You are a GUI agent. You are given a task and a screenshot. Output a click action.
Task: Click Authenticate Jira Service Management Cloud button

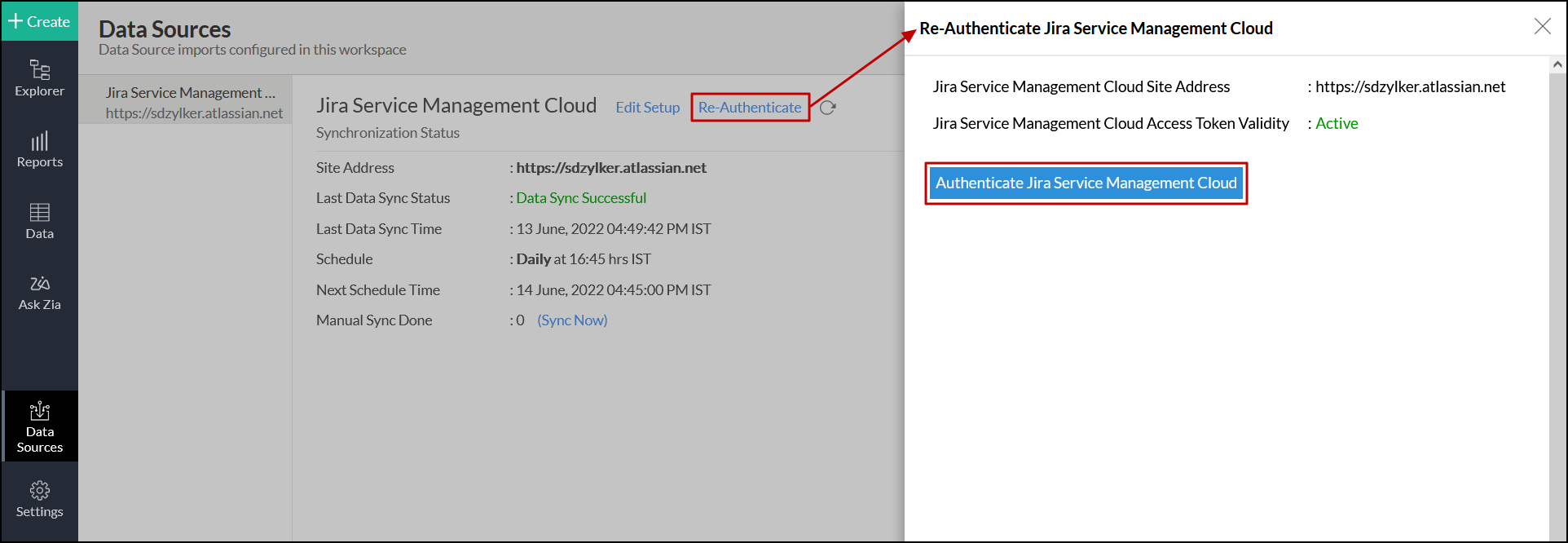(x=1086, y=183)
